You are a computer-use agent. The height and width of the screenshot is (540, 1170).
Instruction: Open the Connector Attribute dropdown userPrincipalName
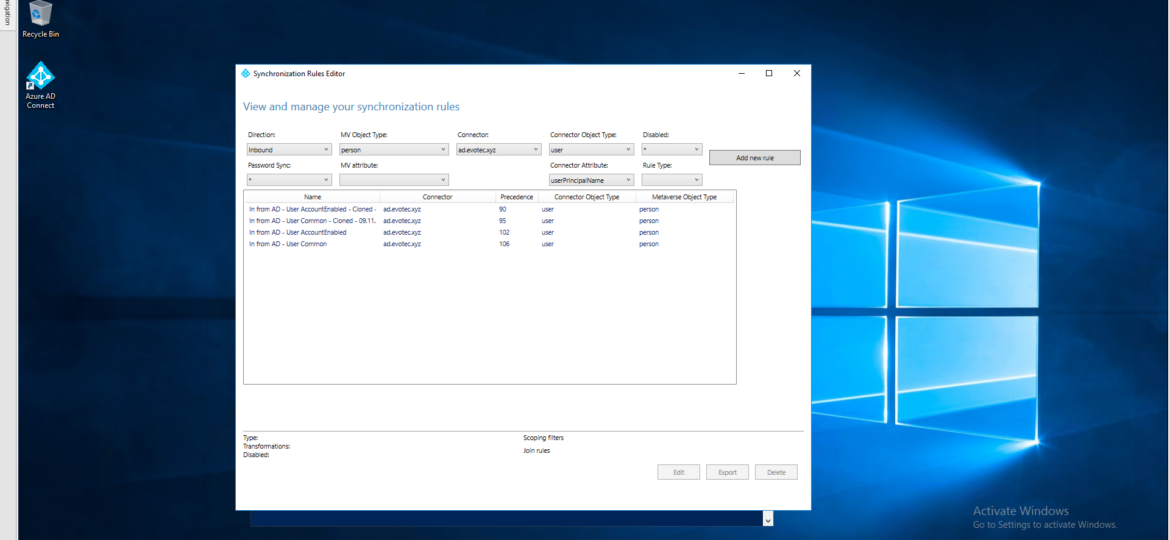tap(591, 180)
